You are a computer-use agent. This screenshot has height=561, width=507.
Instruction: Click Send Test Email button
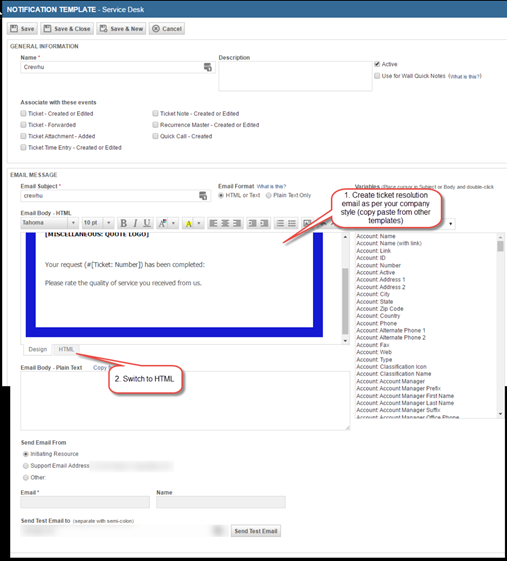[x=256, y=531]
